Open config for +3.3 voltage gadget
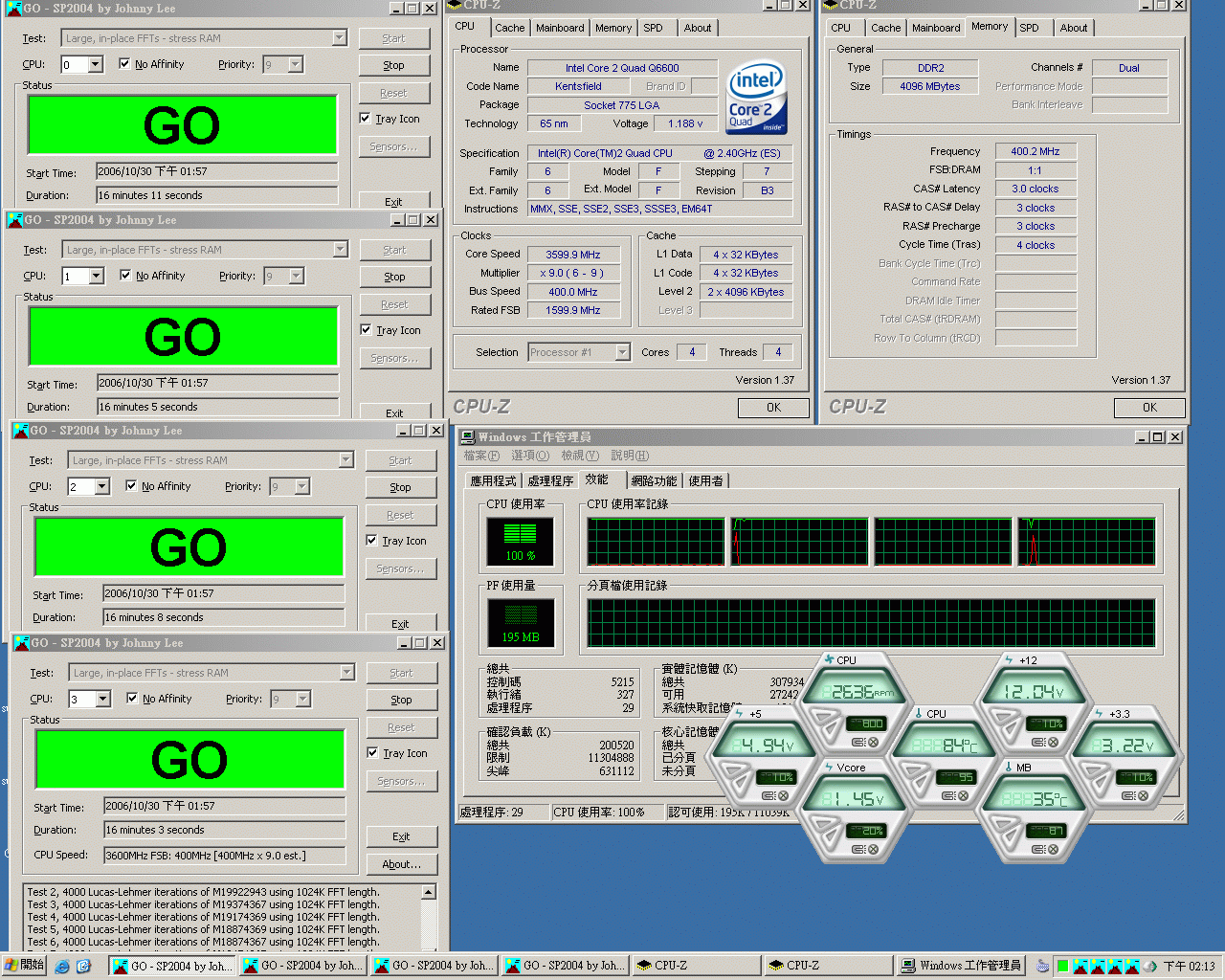 tap(1129, 795)
